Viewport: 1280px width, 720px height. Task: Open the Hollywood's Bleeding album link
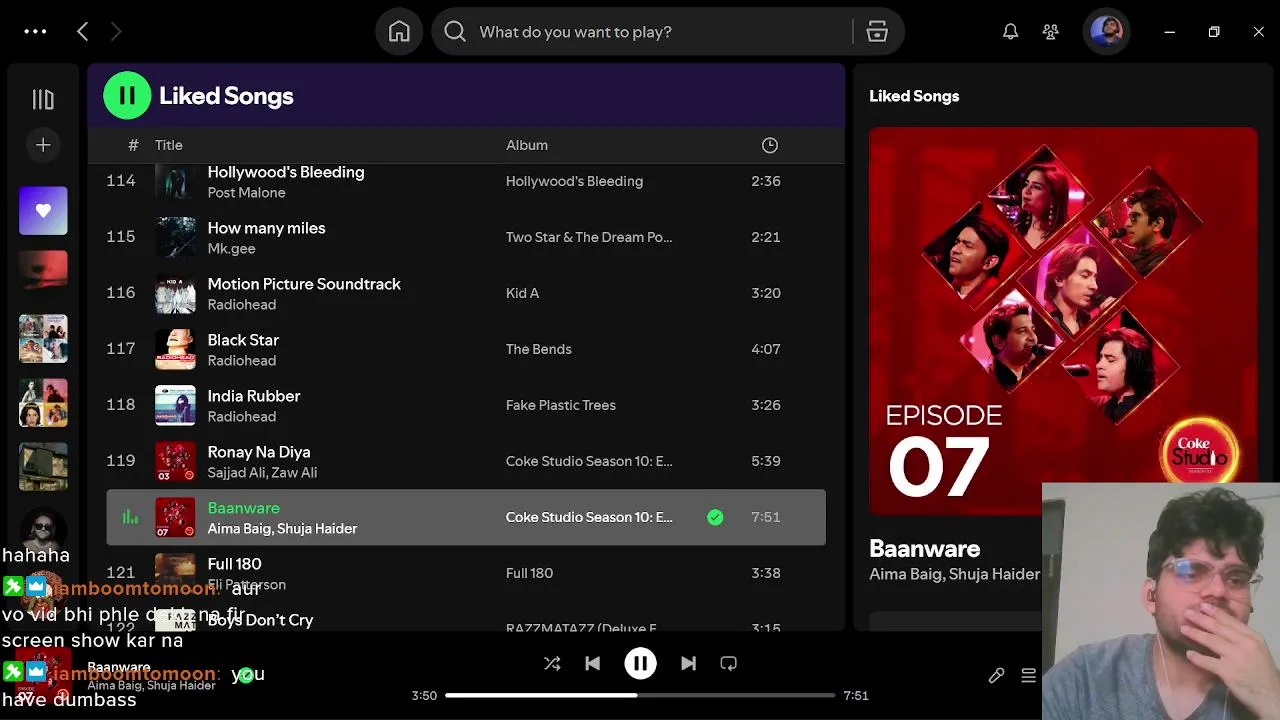tap(574, 181)
